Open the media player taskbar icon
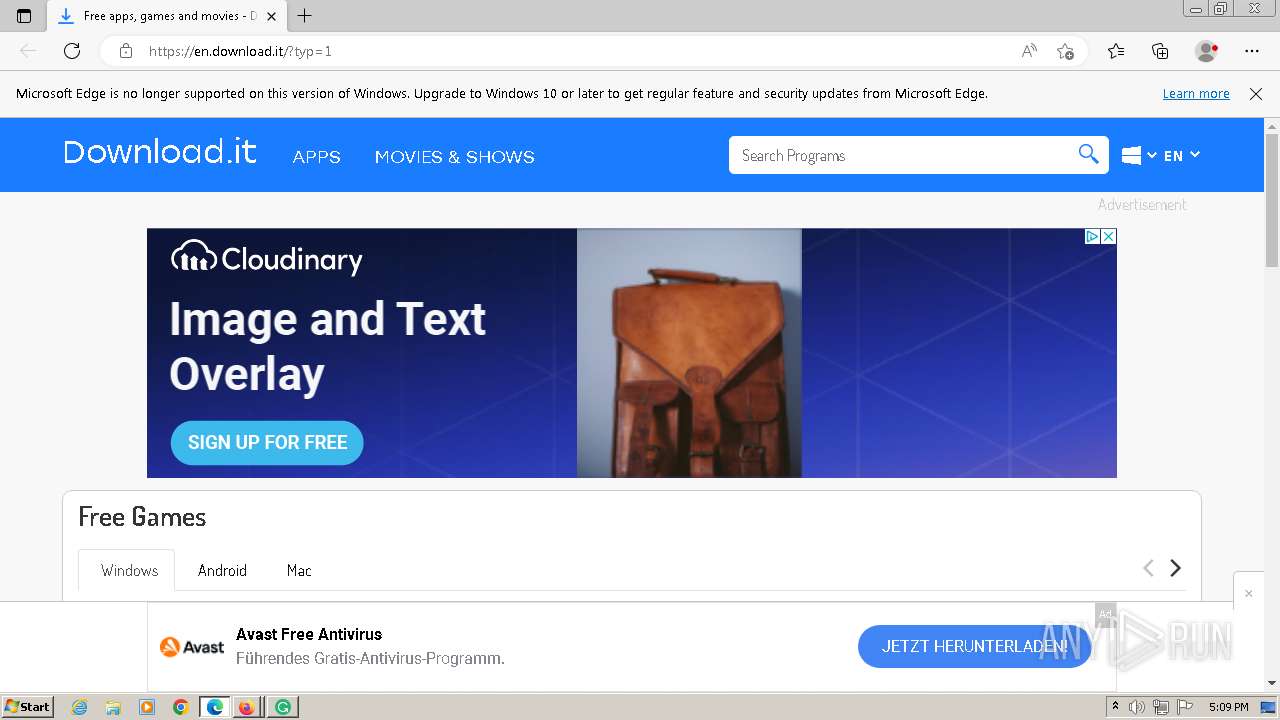The width and height of the screenshot is (1280, 720). coord(147,707)
